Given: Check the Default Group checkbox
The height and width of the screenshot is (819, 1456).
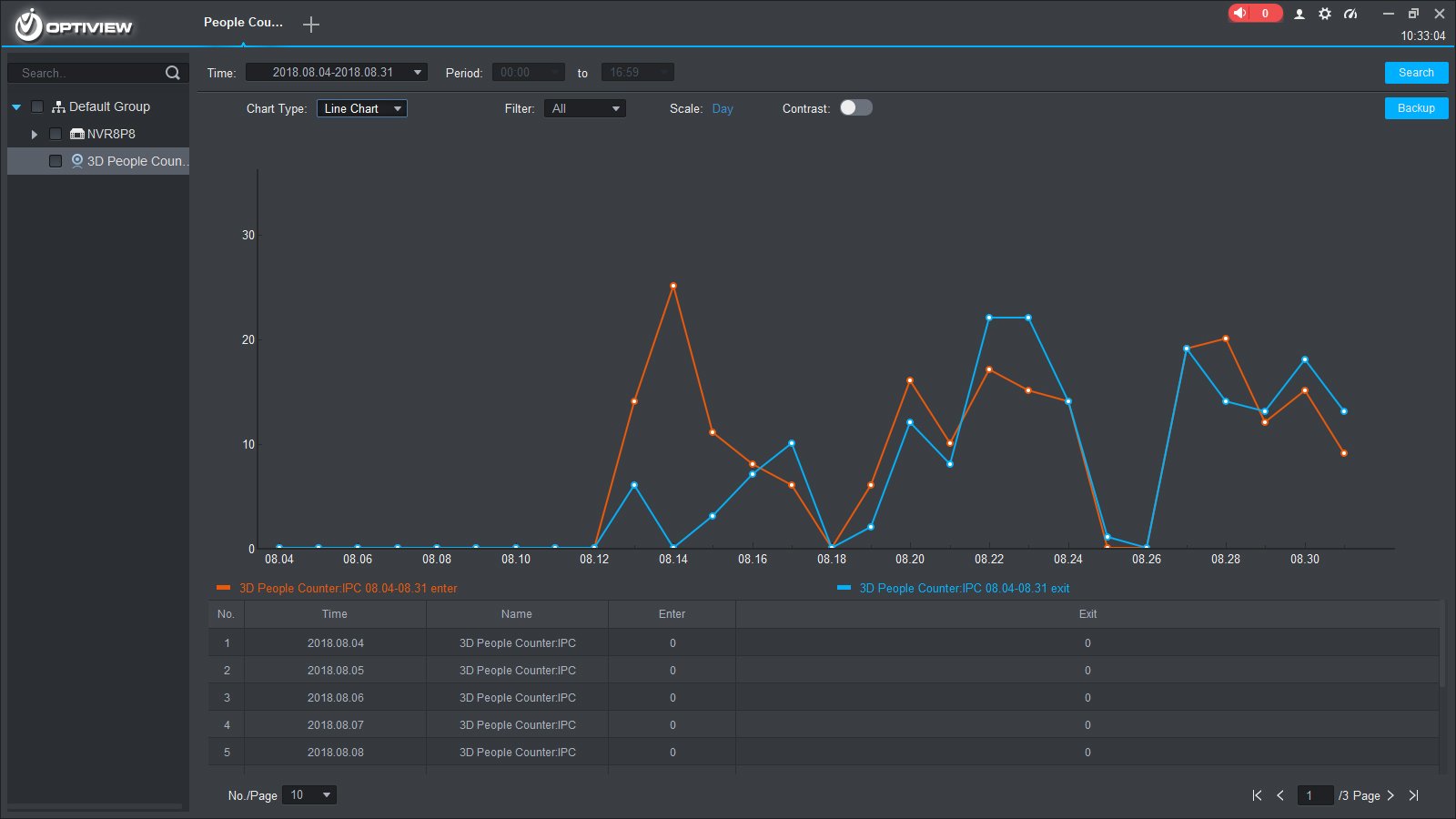Looking at the screenshot, I should pos(37,106).
